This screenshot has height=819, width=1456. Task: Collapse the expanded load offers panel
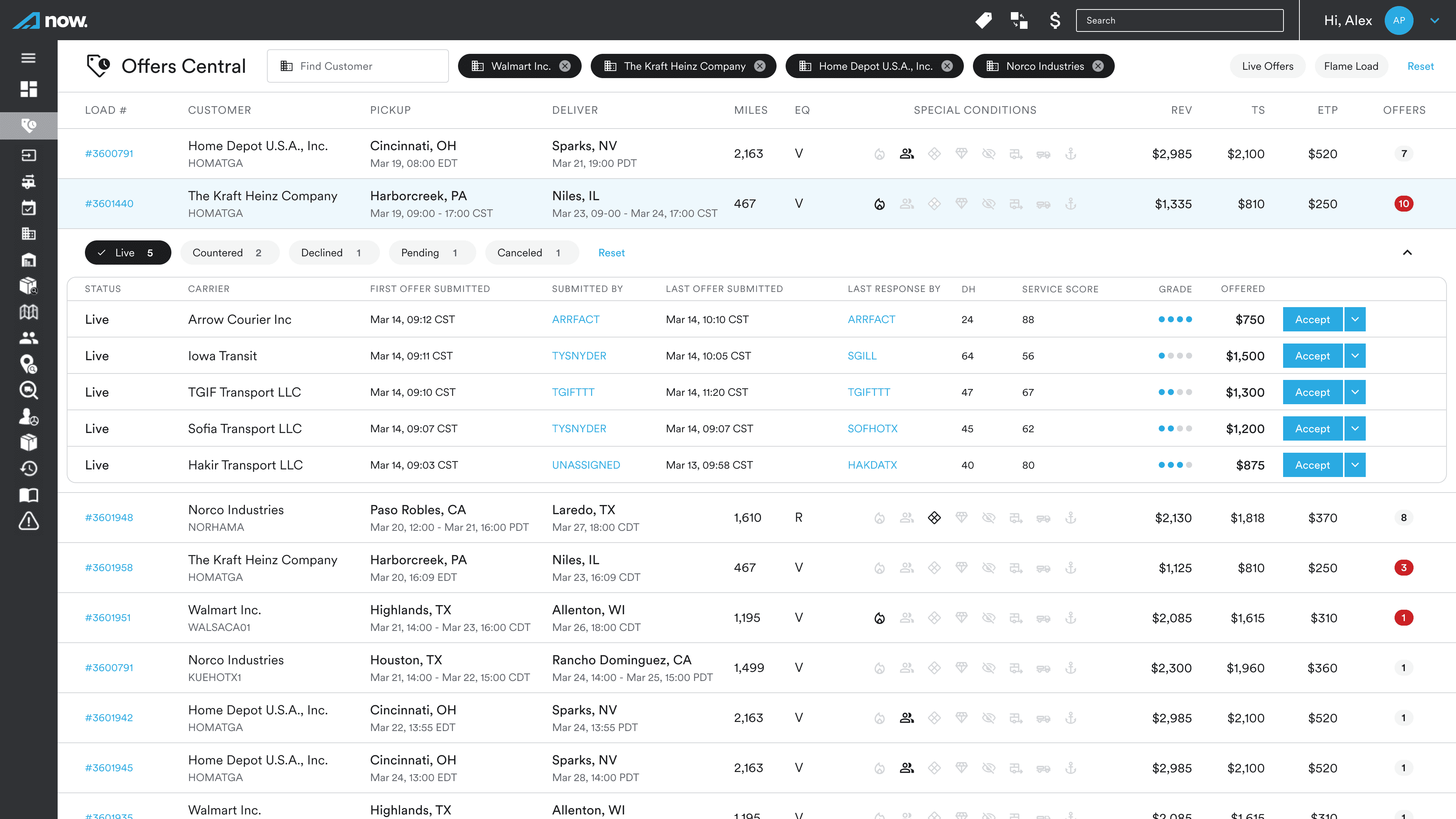1407,253
